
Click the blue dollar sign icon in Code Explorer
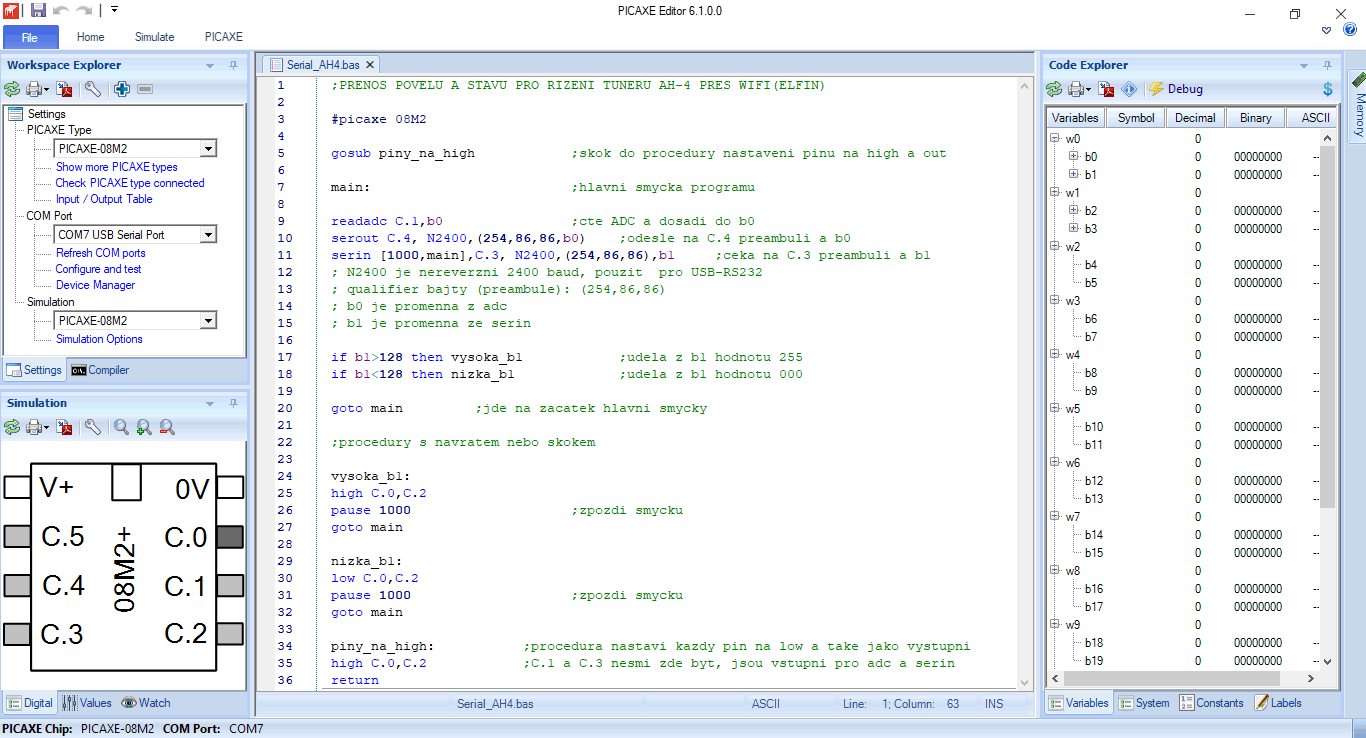point(1327,89)
